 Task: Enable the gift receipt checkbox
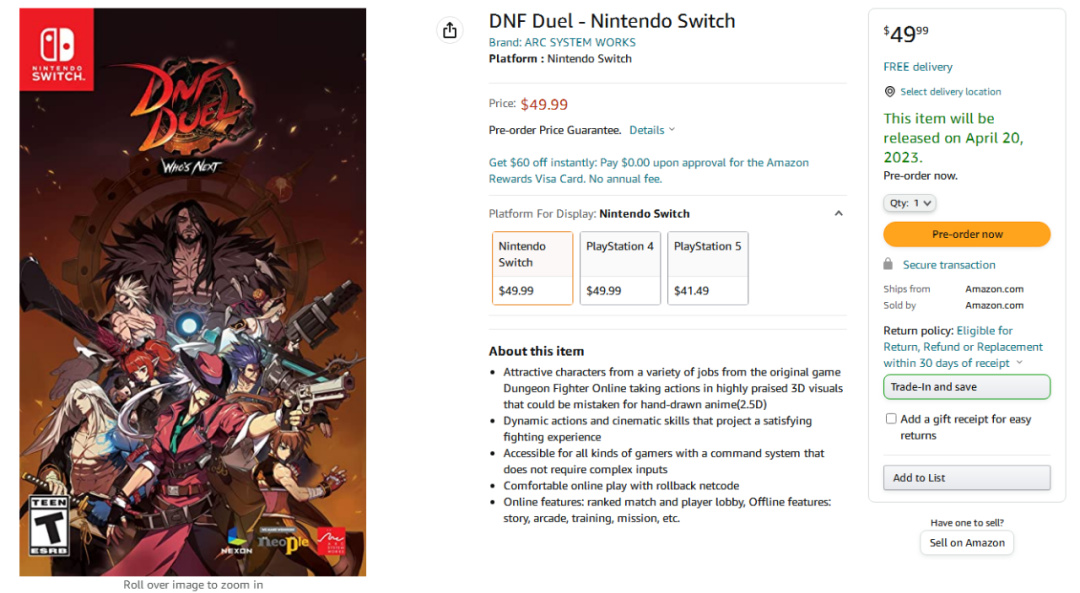pos(891,419)
